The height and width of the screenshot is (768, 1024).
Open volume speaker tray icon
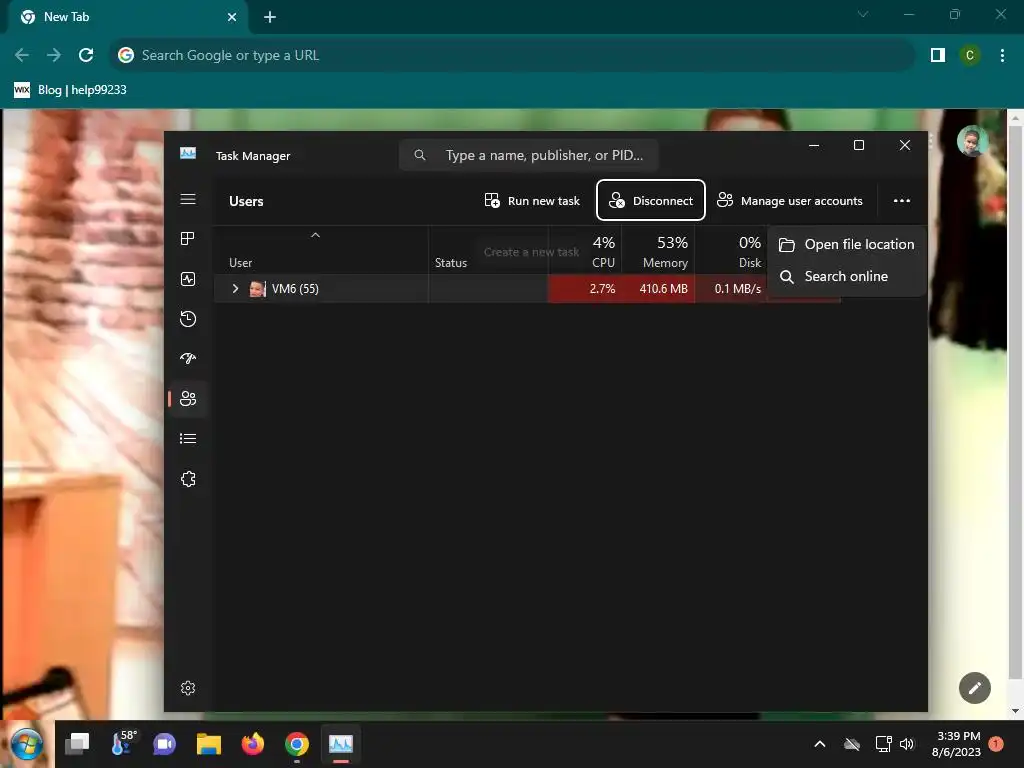click(x=907, y=744)
